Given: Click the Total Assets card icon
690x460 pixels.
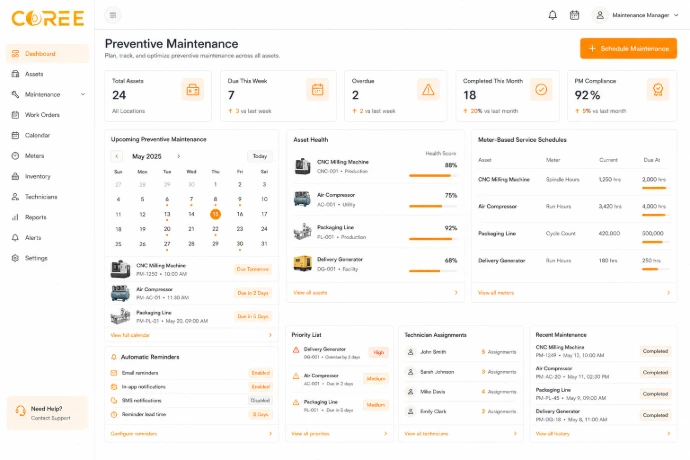Looking at the screenshot, I should tap(193, 90).
